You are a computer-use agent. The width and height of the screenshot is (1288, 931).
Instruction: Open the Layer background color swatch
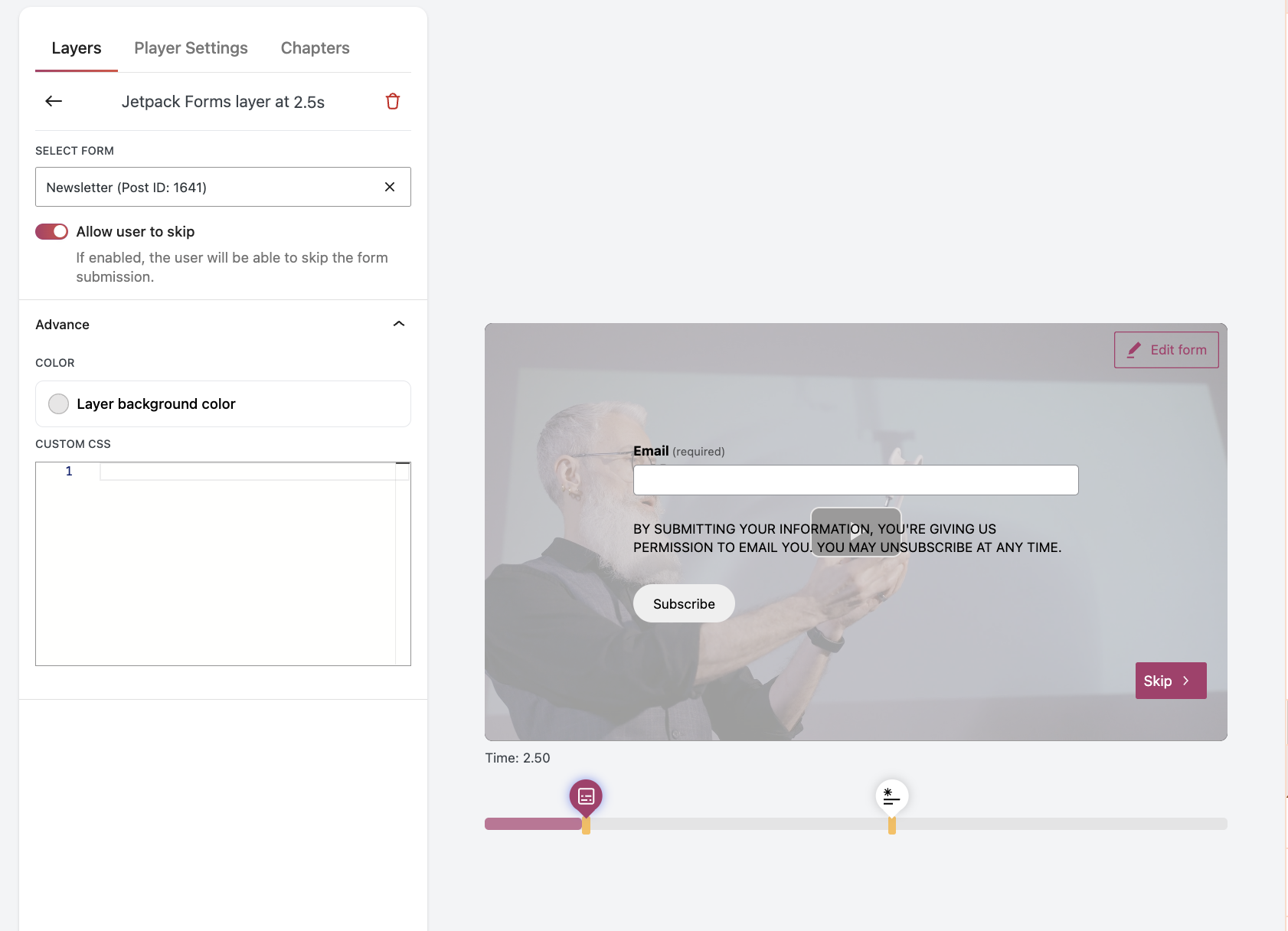[x=59, y=403]
